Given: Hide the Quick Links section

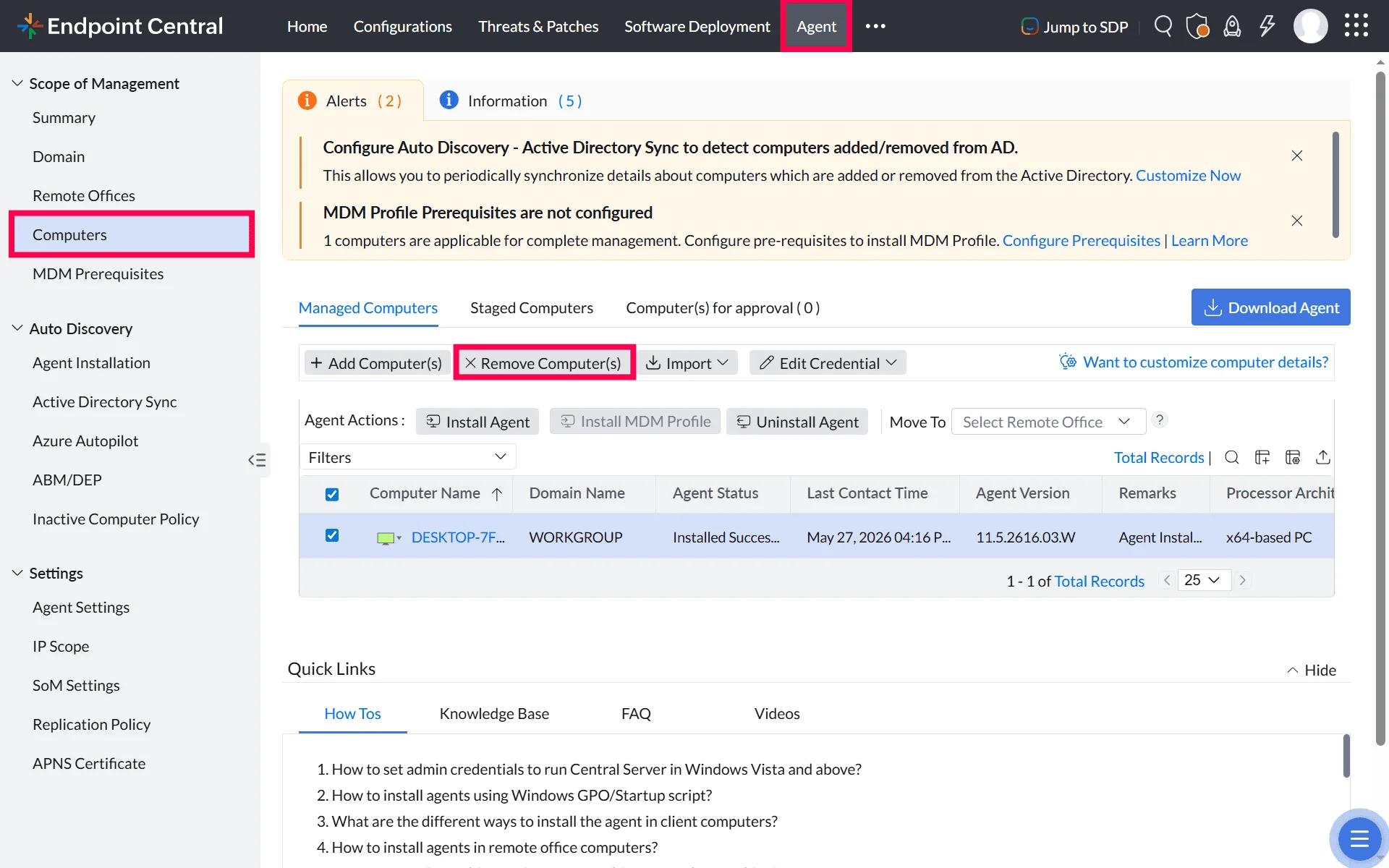Looking at the screenshot, I should [x=1312, y=671].
